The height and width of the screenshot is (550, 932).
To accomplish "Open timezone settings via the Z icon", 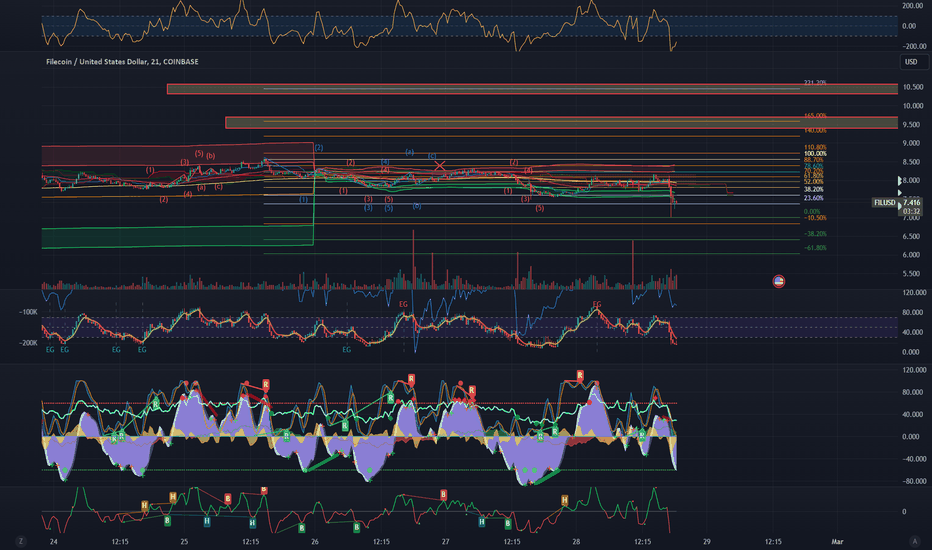I will [21, 541].
